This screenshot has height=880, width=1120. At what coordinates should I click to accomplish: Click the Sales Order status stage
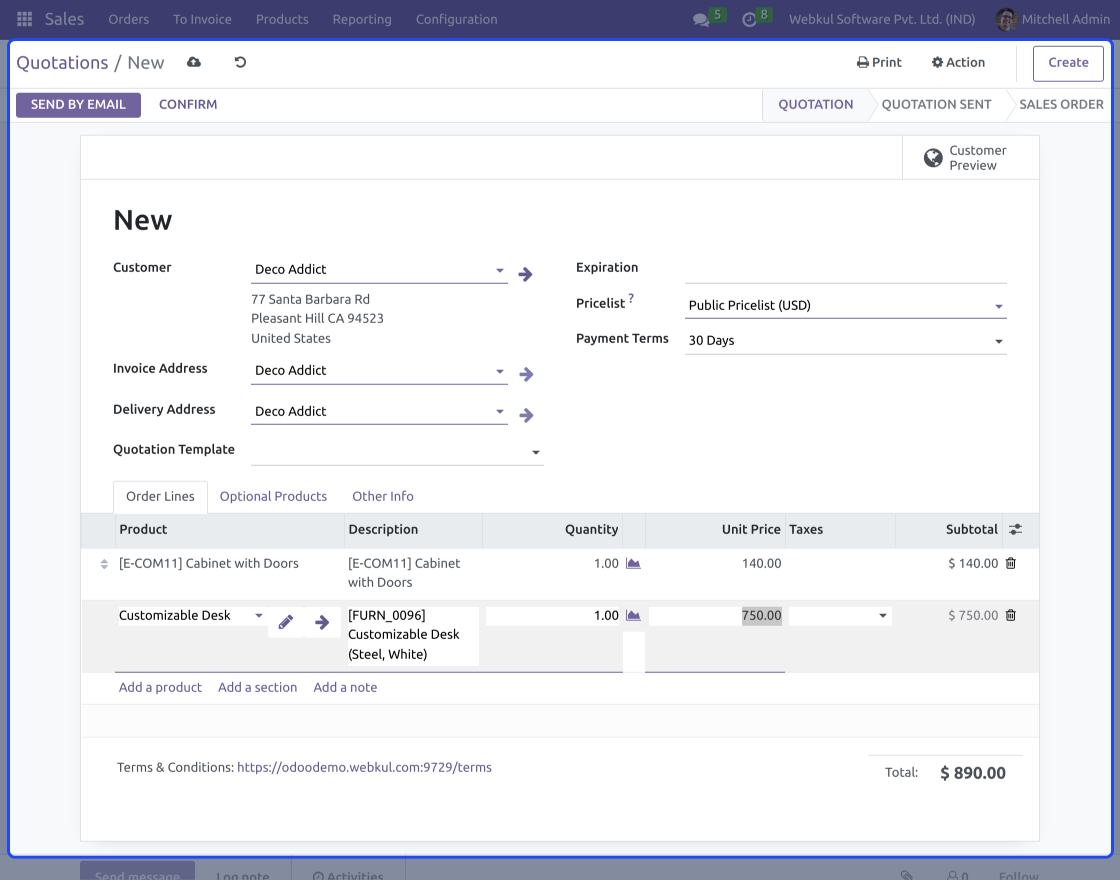point(1061,104)
